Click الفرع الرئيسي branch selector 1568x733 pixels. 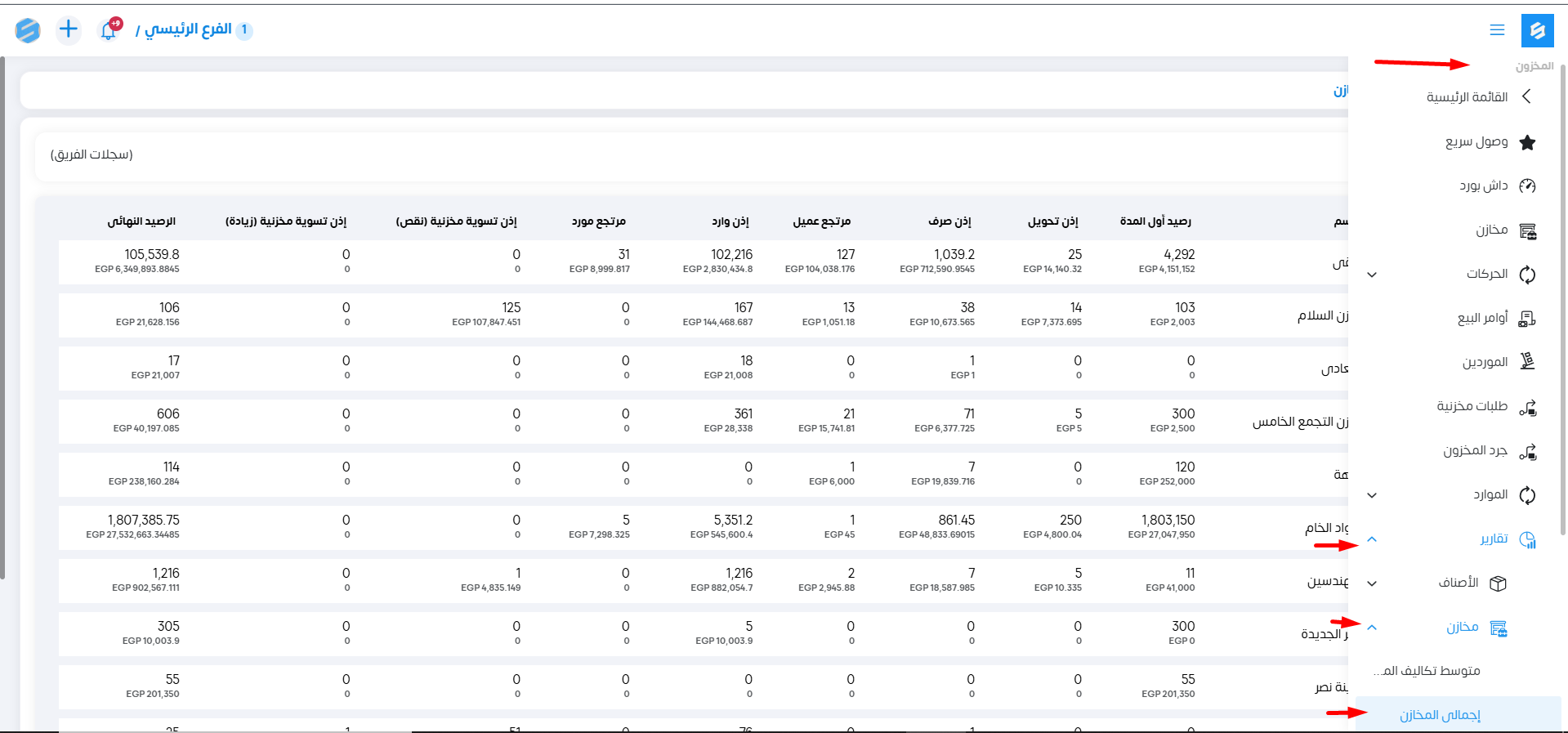coord(188,30)
